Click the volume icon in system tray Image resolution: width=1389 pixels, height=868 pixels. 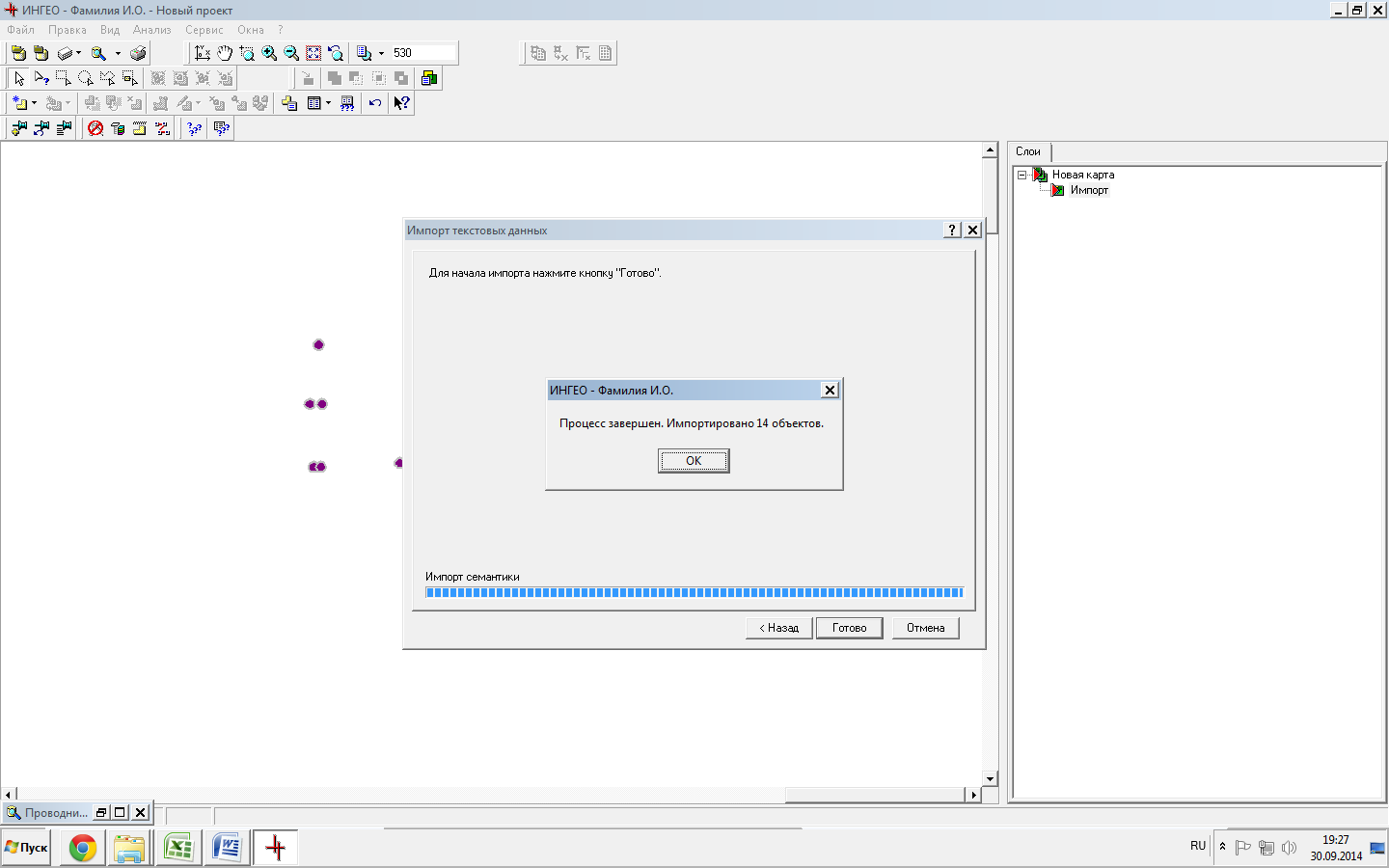[x=1289, y=848]
